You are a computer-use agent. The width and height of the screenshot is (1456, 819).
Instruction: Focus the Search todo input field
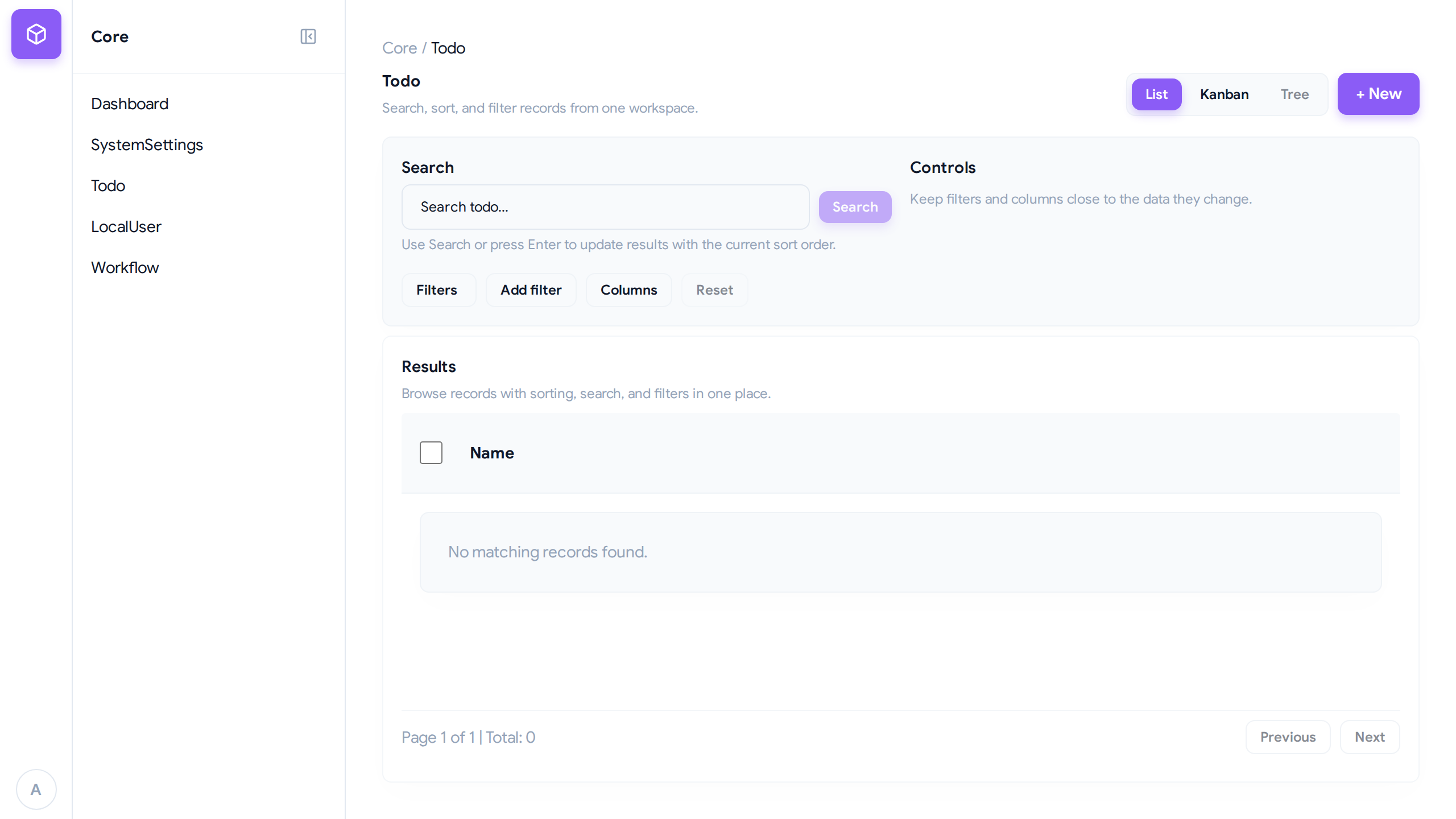click(x=605, y=207)
